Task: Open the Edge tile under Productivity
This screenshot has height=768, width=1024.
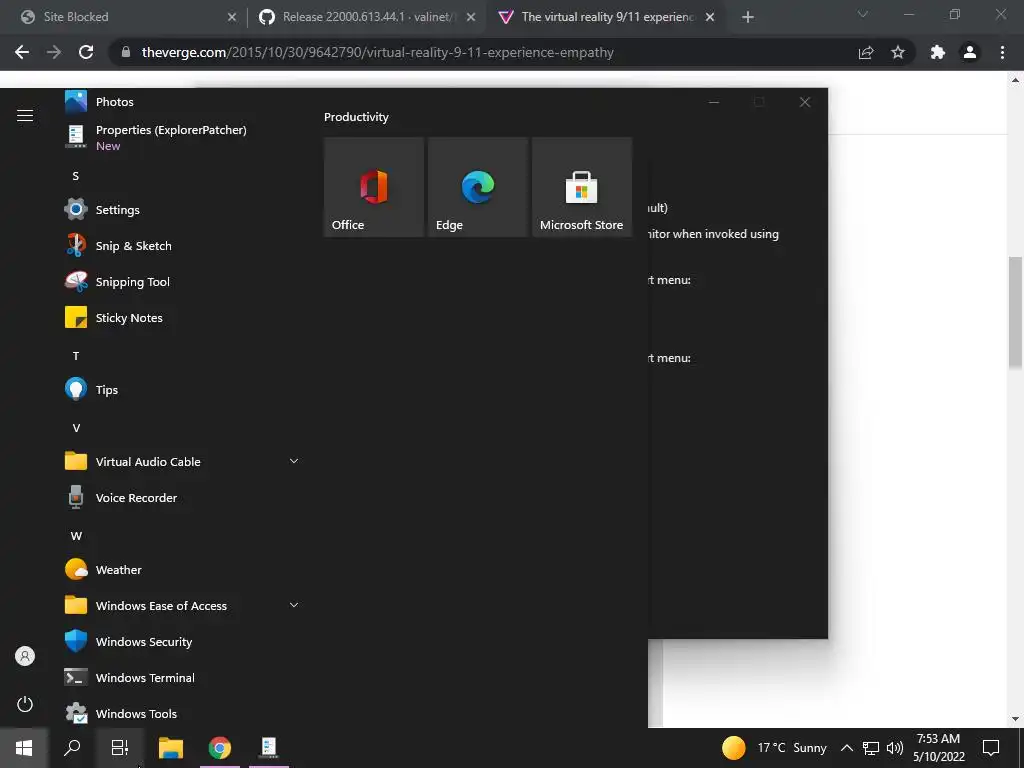Action: coord(478,187)
